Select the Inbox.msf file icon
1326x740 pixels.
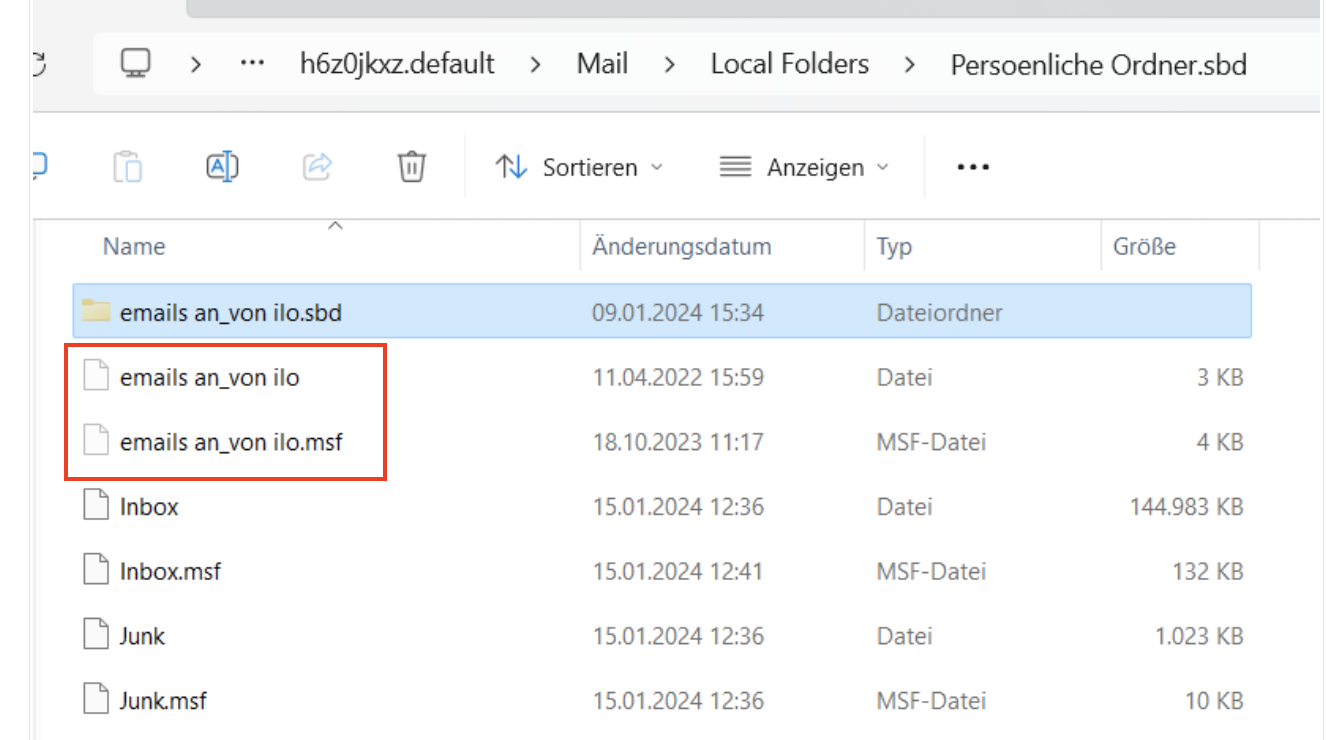pyautogui.click(x=95, y=572)
